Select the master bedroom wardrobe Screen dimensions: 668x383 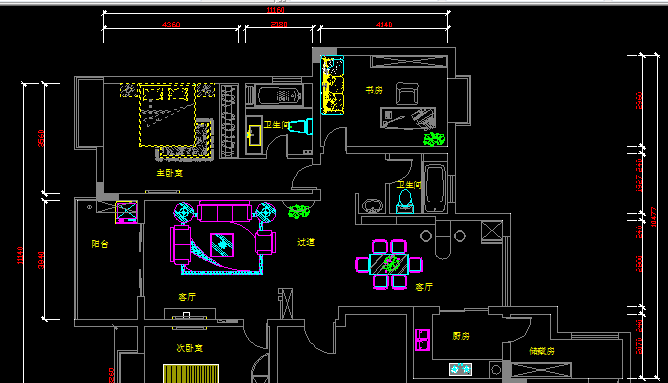click(229, 121)
